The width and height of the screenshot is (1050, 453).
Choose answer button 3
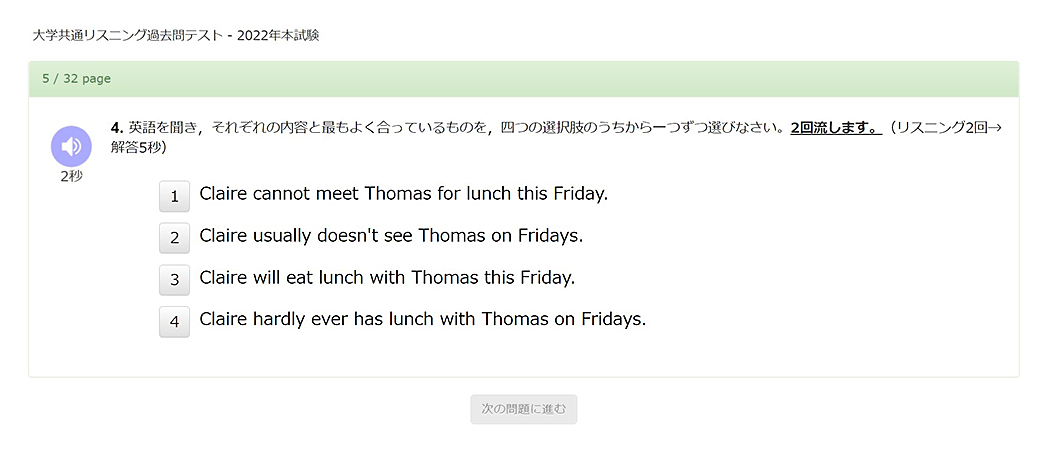tap(174, 280)
